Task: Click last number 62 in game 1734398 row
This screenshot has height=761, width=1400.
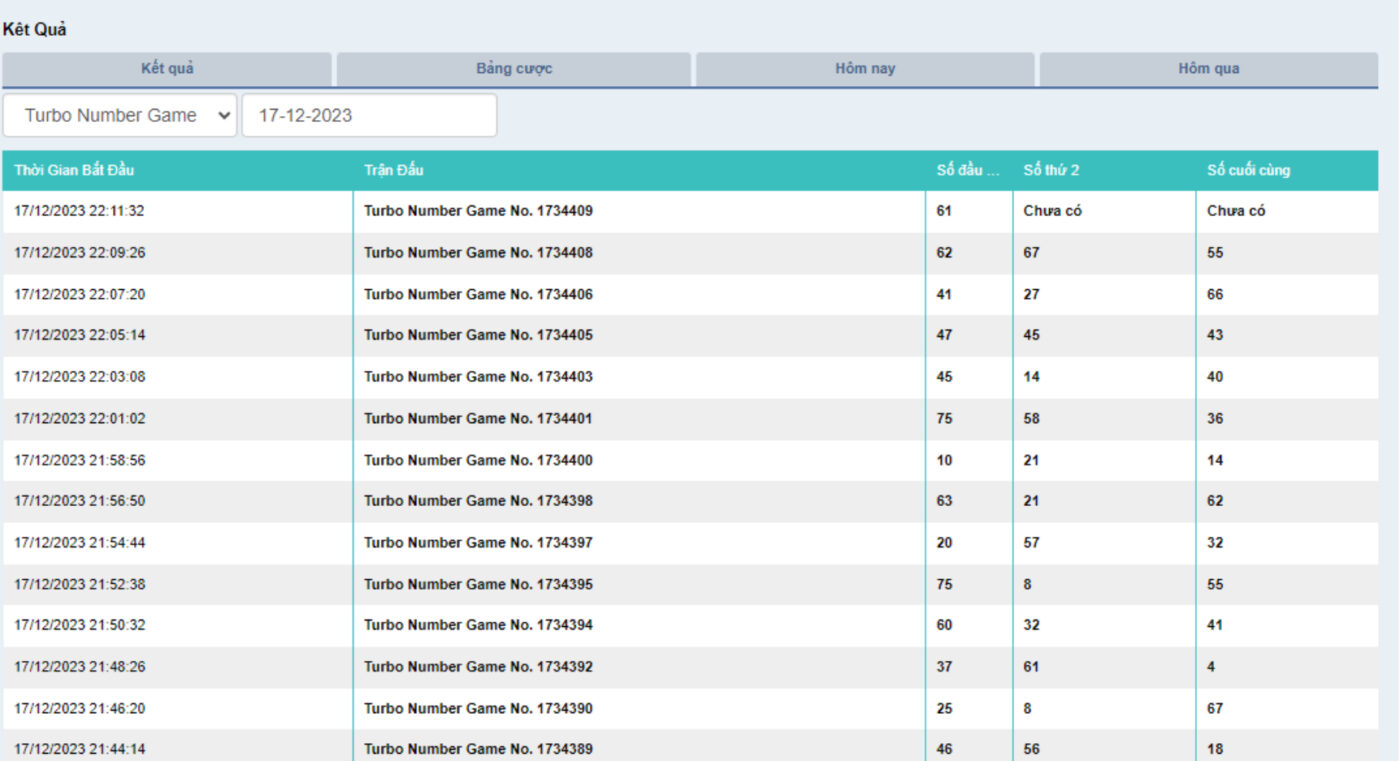Action: [1215, 501]
